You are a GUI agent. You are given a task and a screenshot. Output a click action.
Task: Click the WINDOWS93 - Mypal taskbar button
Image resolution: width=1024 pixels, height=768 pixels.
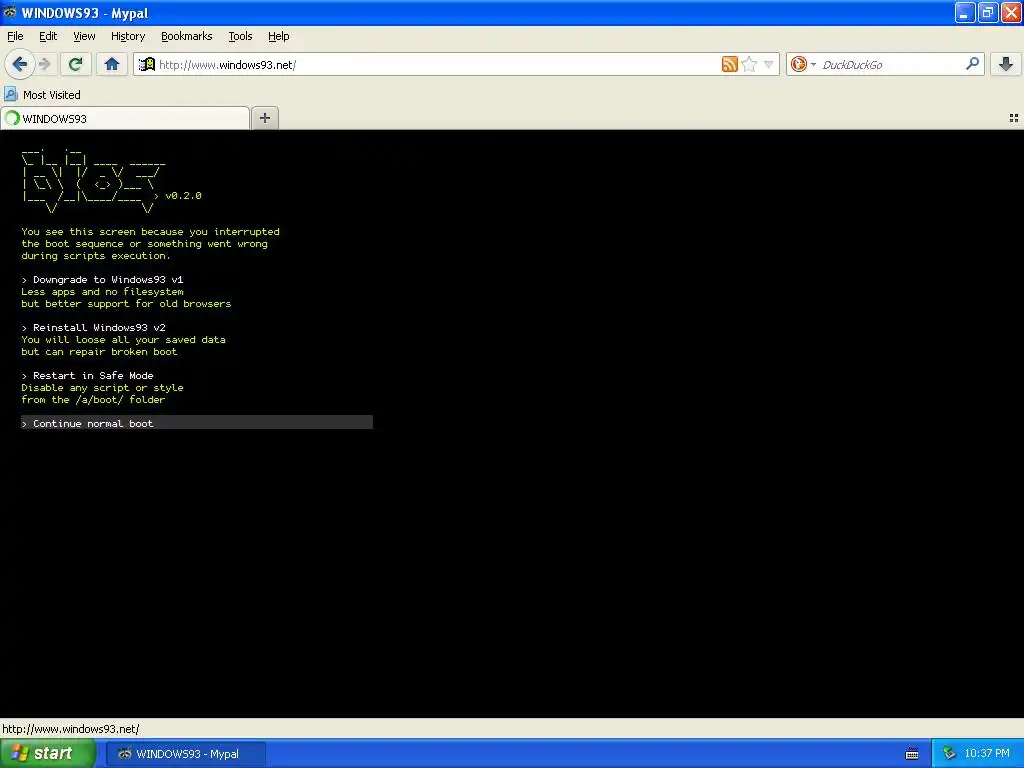186,754
